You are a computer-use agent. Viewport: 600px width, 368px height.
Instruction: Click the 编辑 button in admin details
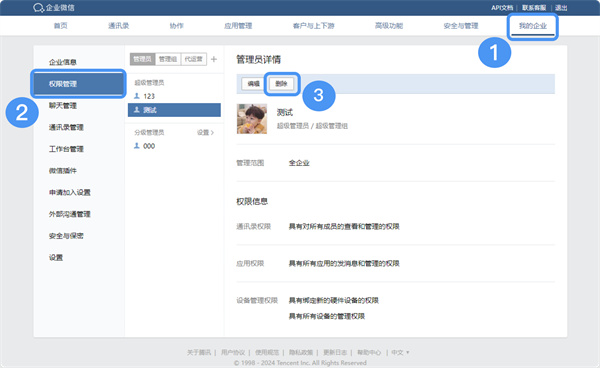pyautogui.click(x=254, y=84)
